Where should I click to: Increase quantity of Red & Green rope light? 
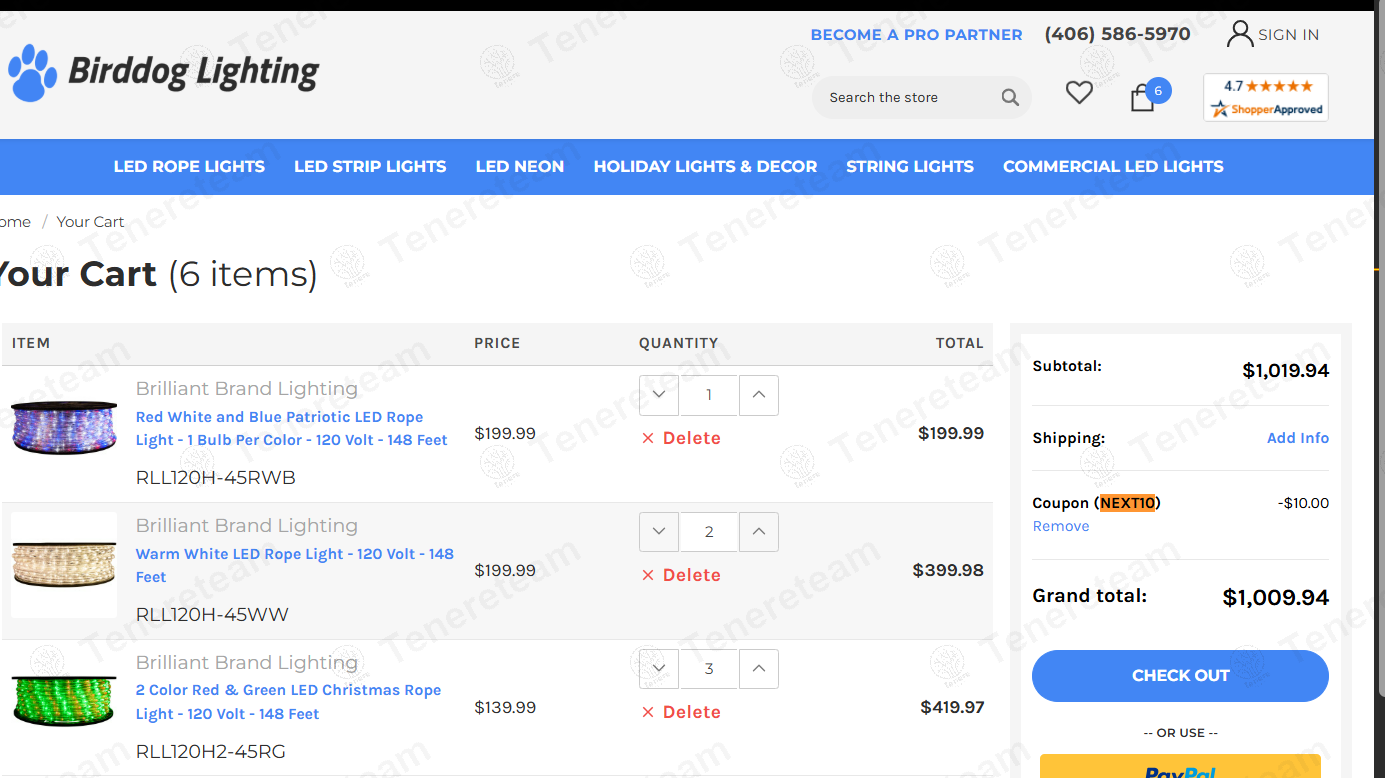click(x=759, y=669)
